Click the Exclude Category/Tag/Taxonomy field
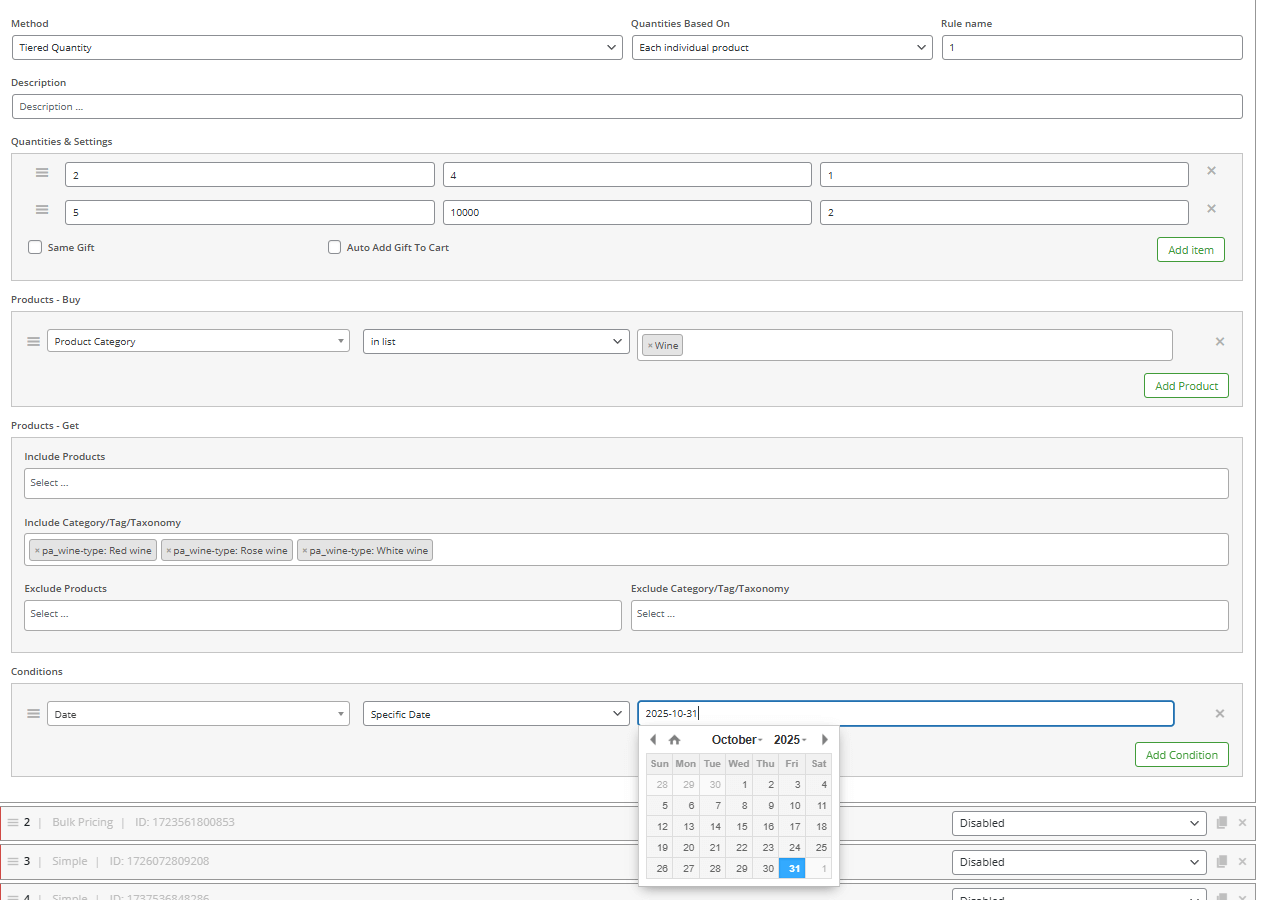Screen dimensions: 1267x900 (x=930, y=615)
